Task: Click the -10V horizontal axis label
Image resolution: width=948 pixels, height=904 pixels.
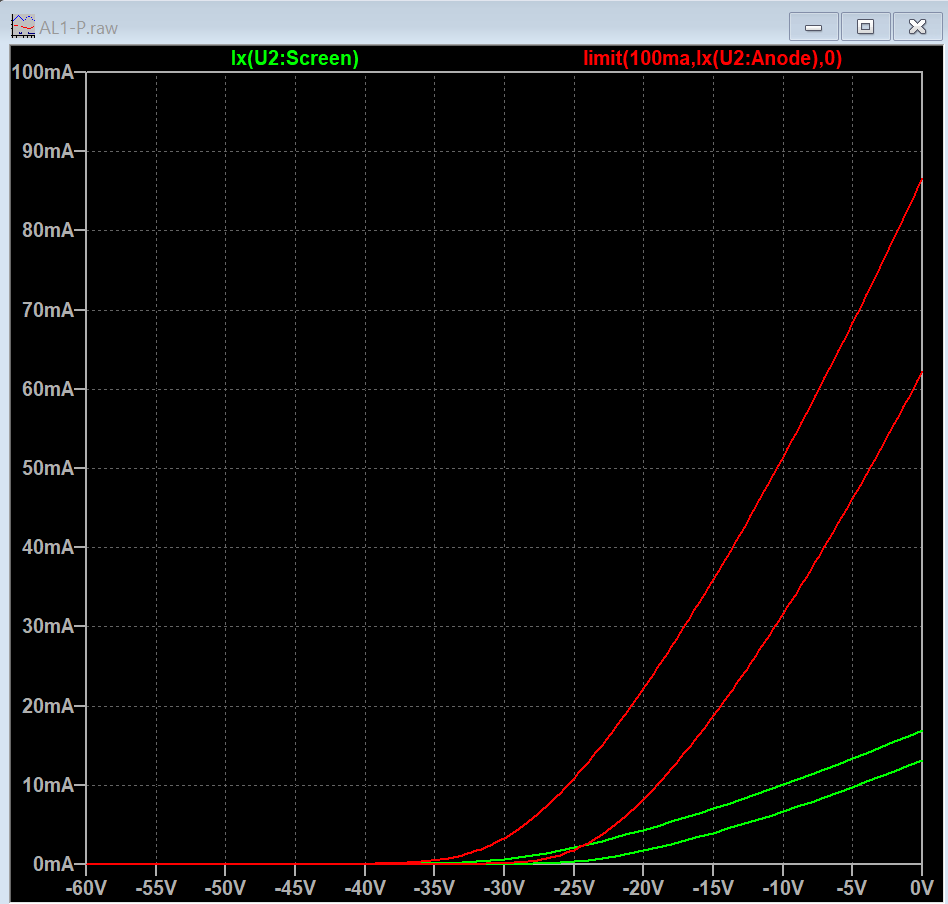Action: 783,888
